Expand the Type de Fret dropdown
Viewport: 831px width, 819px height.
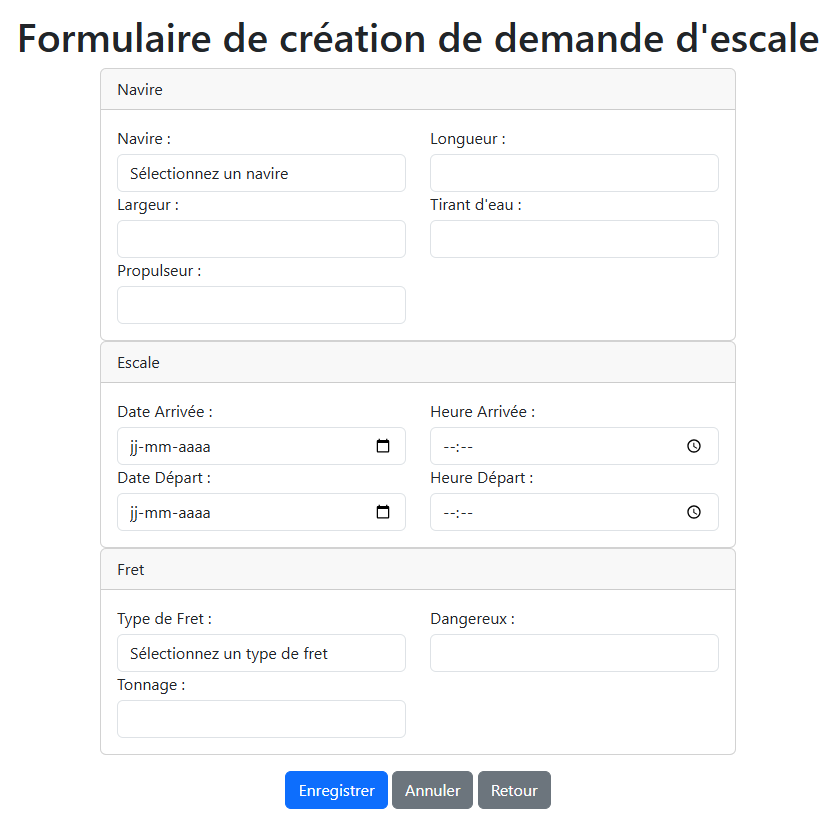[x=261, y=653]
